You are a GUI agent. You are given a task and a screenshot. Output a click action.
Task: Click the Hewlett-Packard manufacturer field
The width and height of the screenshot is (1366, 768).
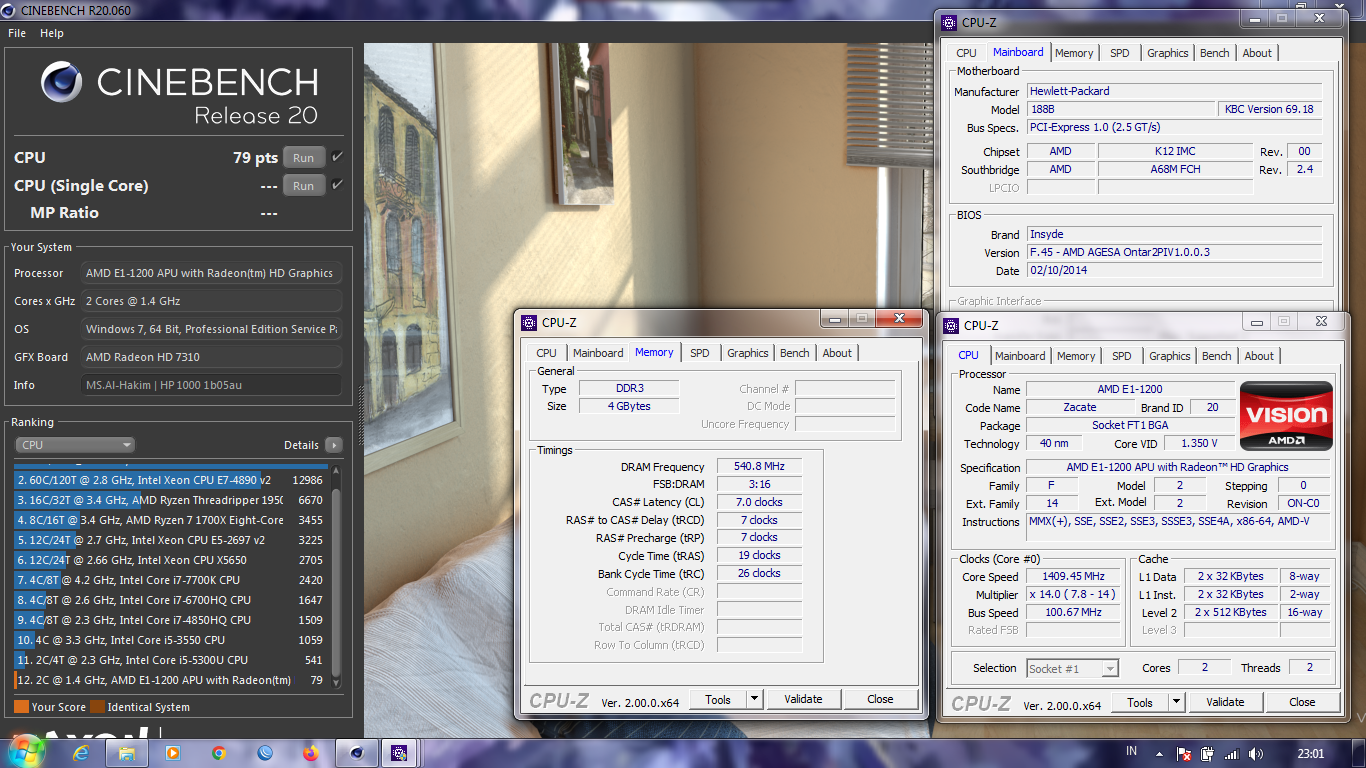point(1174,91)
